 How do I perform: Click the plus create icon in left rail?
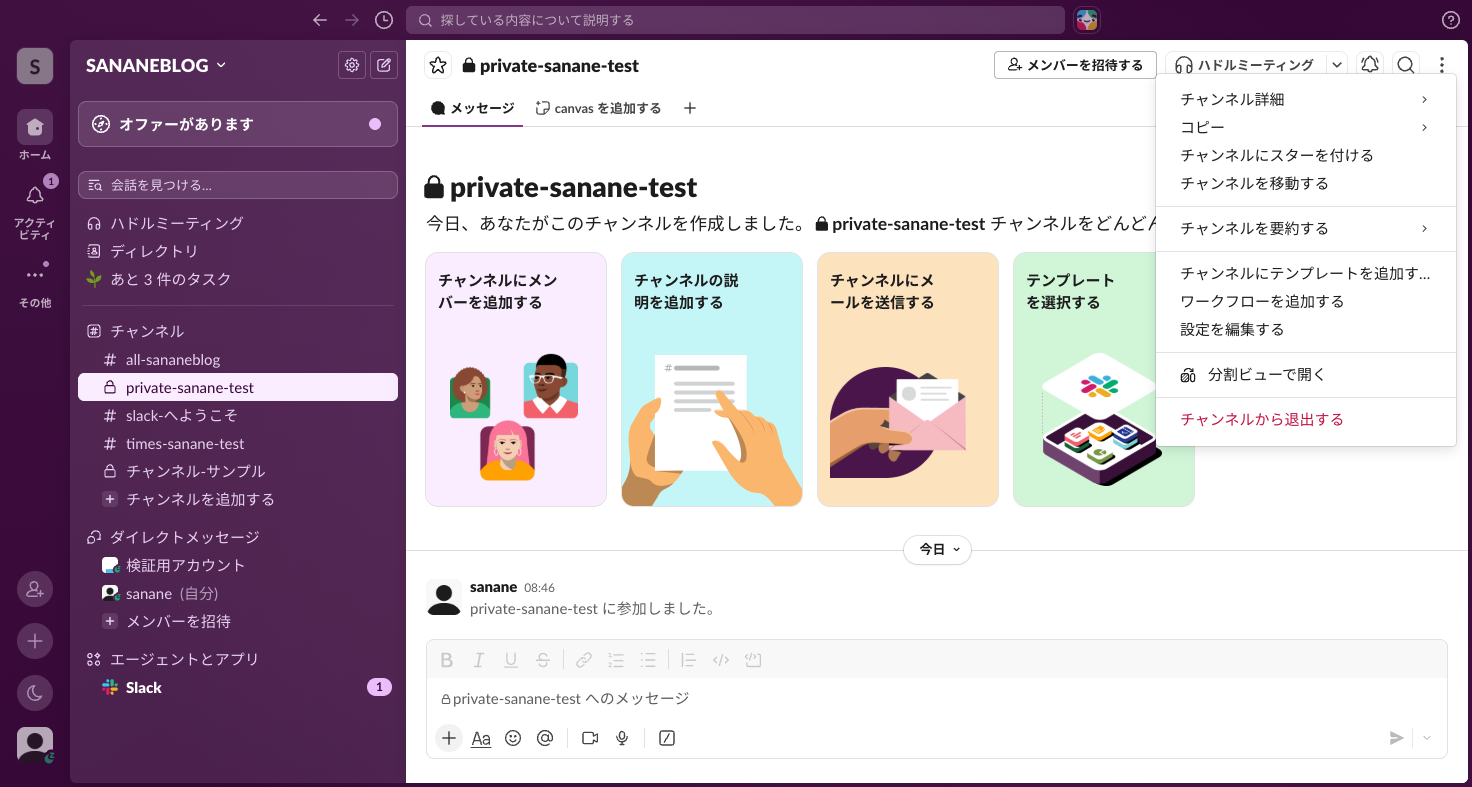tap(35, 641)
